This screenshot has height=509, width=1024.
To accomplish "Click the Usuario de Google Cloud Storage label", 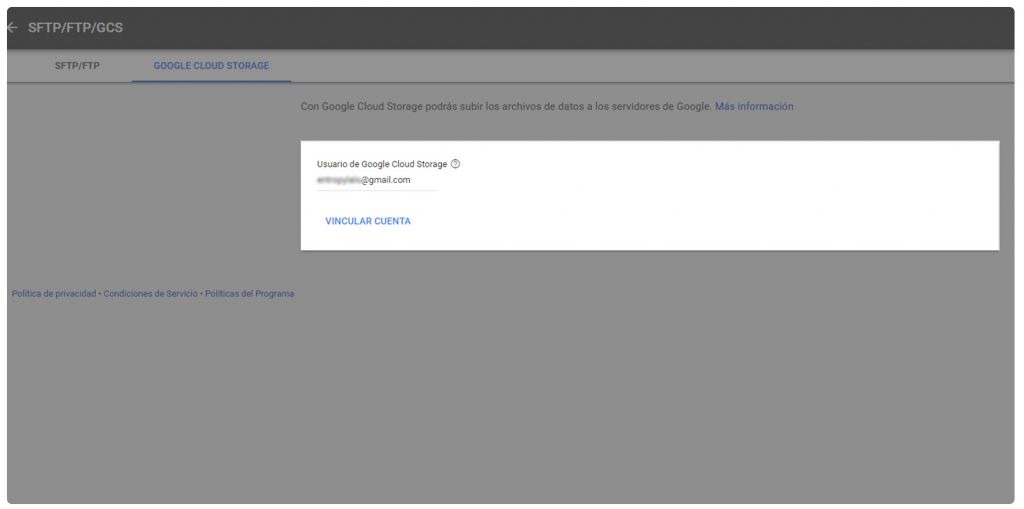I will [x=382, y=165].
